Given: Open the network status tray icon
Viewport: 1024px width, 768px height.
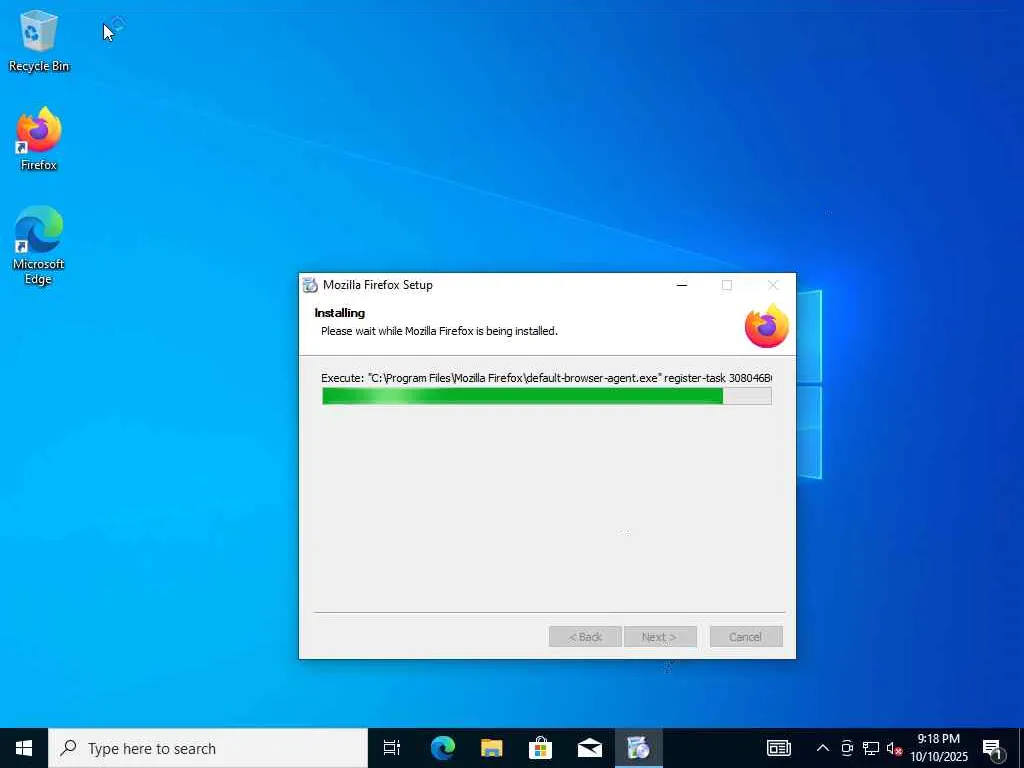Looking at the screenshot, I should (x=871, y=748).
